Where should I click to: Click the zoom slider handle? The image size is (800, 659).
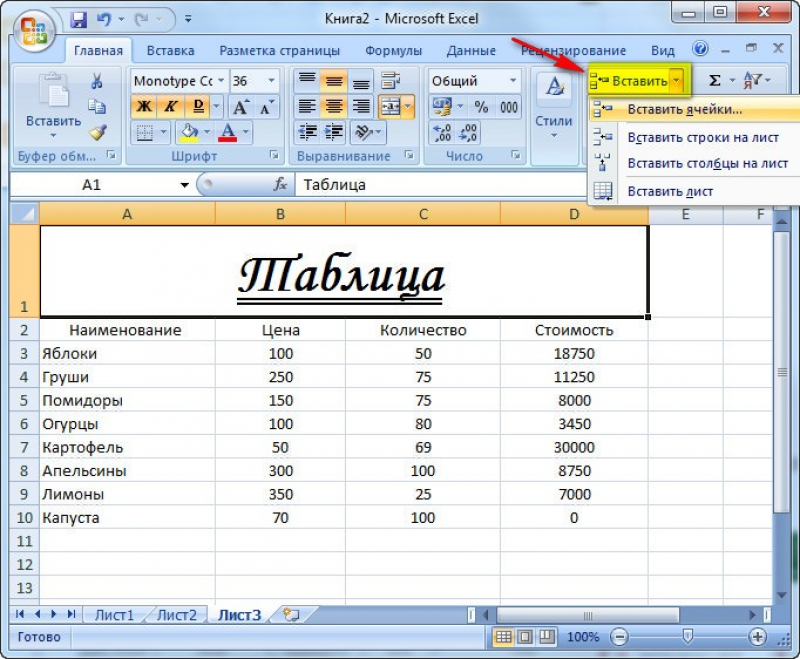coord(688,636)
